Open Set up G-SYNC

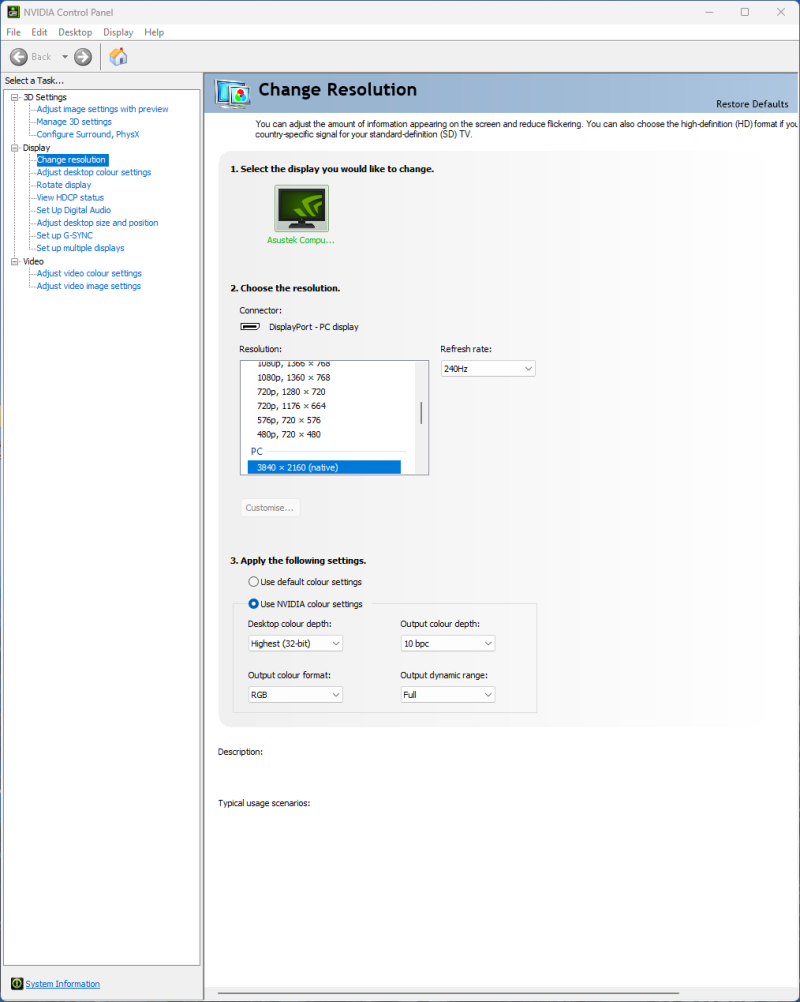(x=65, y=235)
